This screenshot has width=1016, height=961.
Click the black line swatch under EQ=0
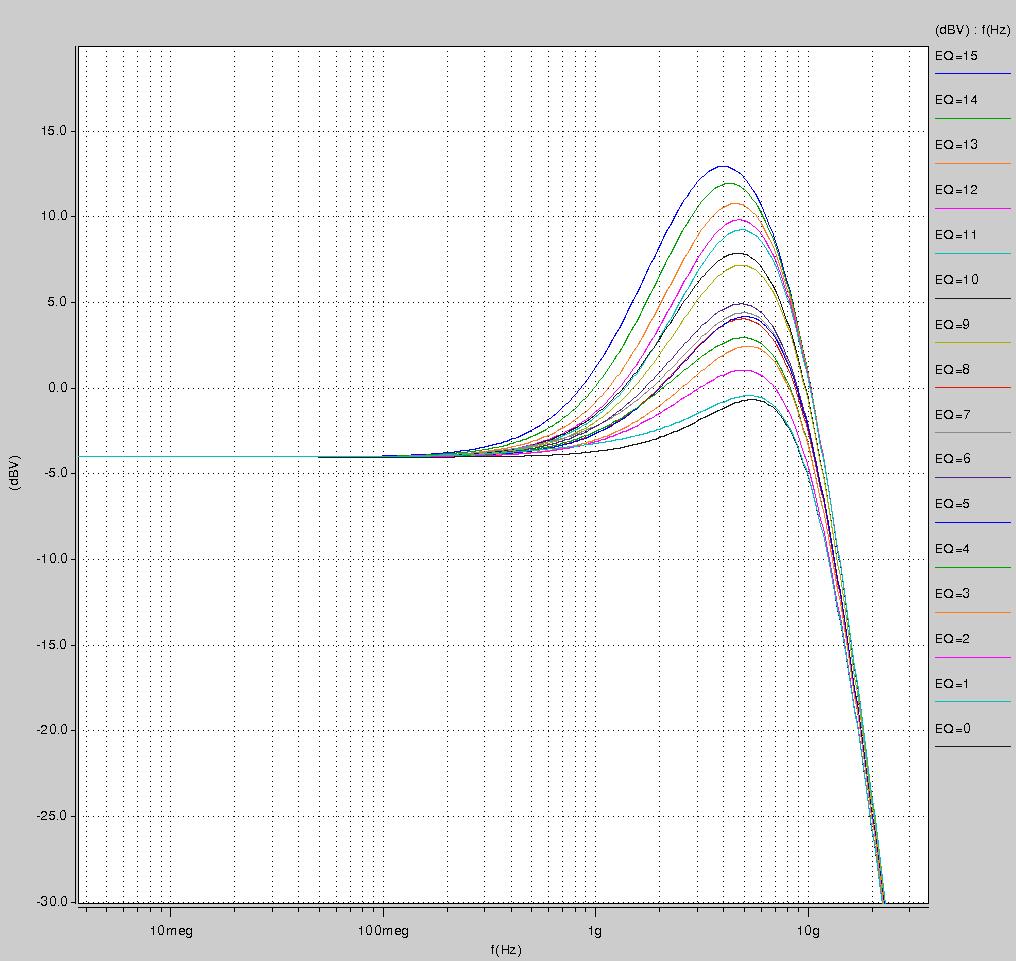pos(972,747)
